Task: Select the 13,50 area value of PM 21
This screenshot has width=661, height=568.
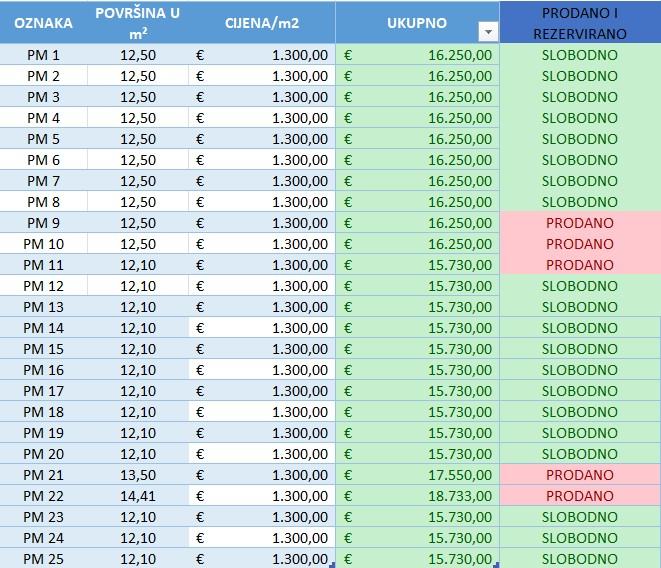Action: [138, 475]
